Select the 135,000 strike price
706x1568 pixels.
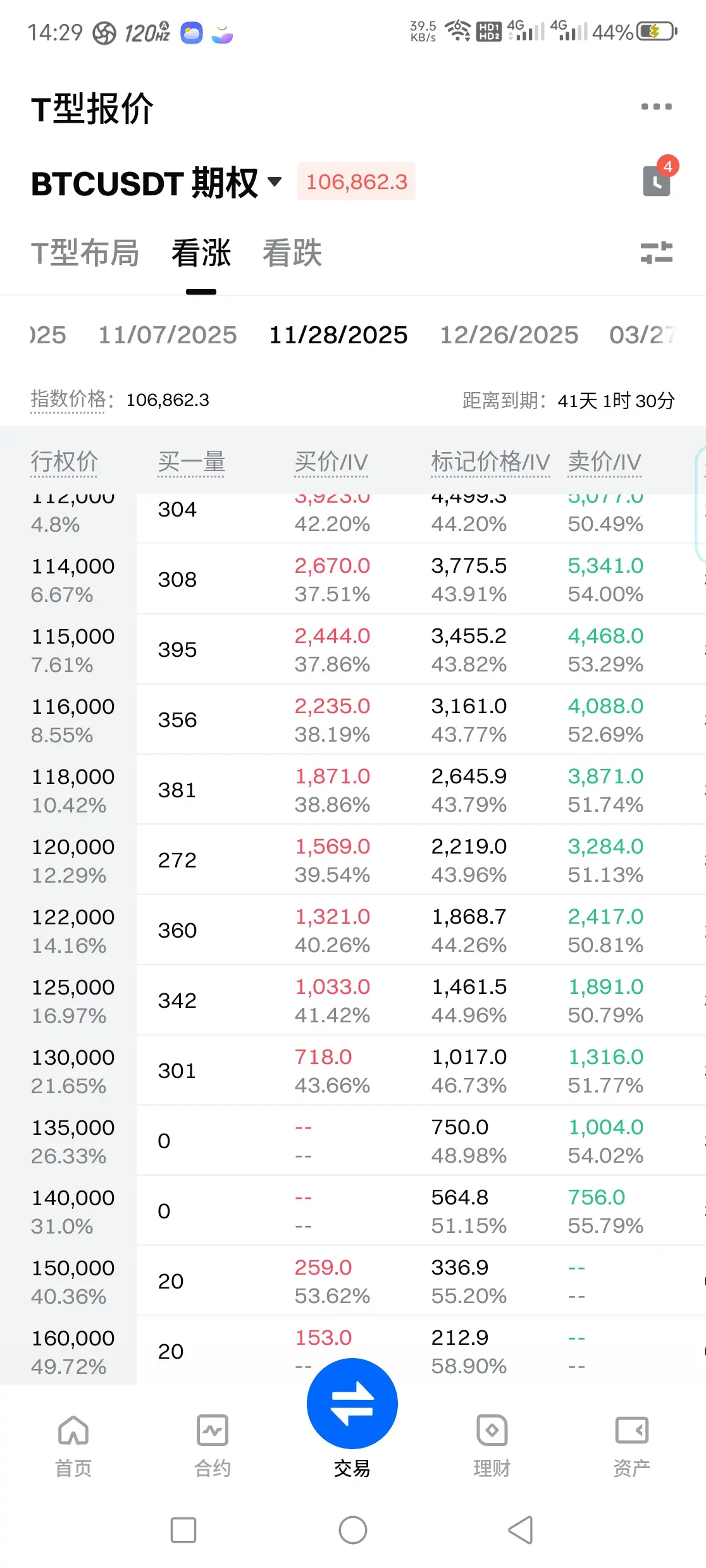pyautogui.click(x=73, y=1127)
